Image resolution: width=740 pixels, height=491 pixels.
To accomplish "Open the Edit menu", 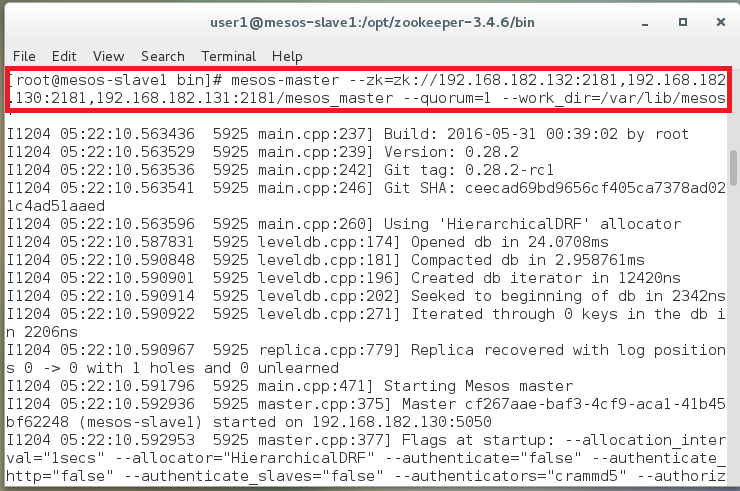I will (x=64, y=56).
